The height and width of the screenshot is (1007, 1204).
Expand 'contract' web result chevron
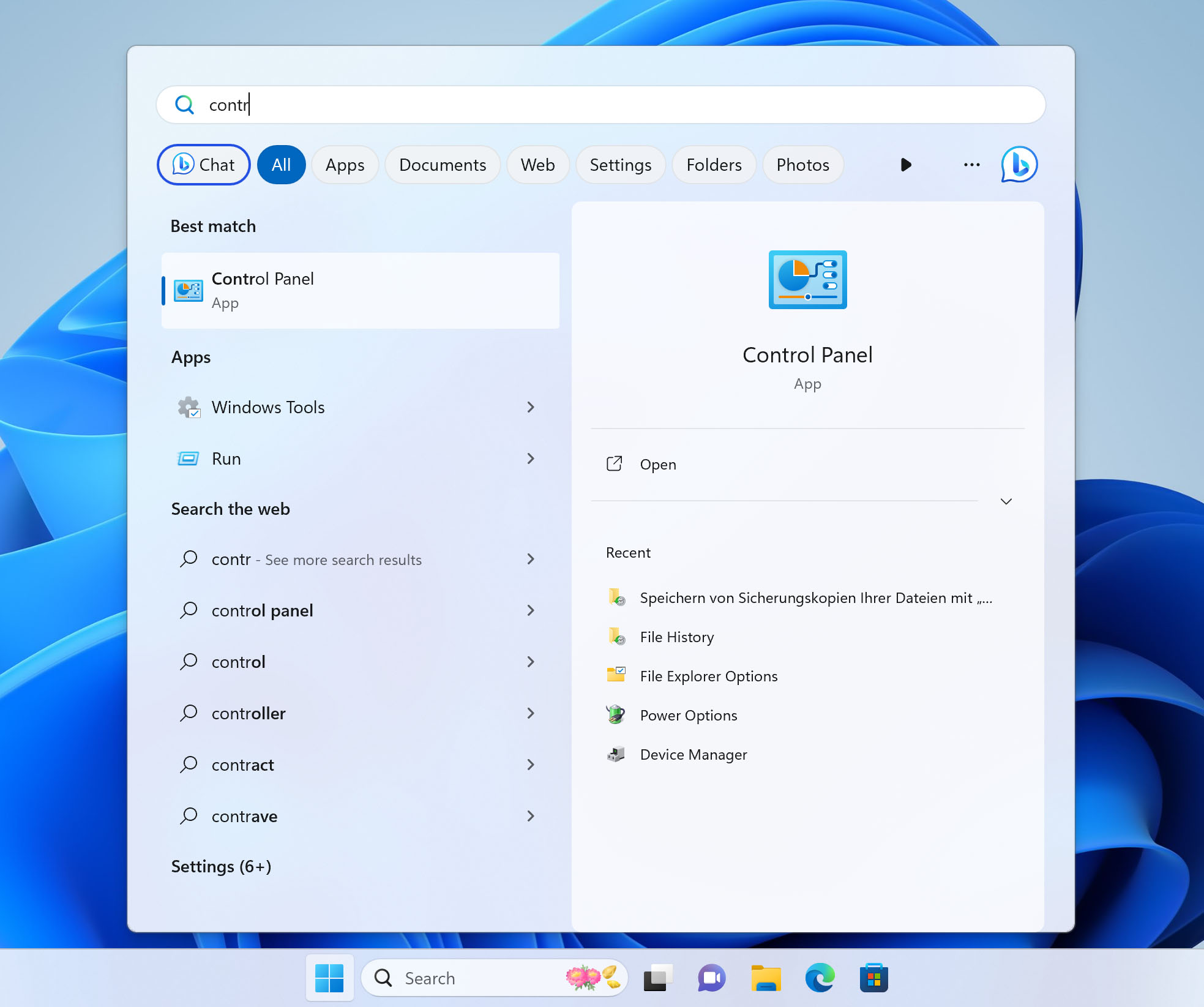point(531,765)
